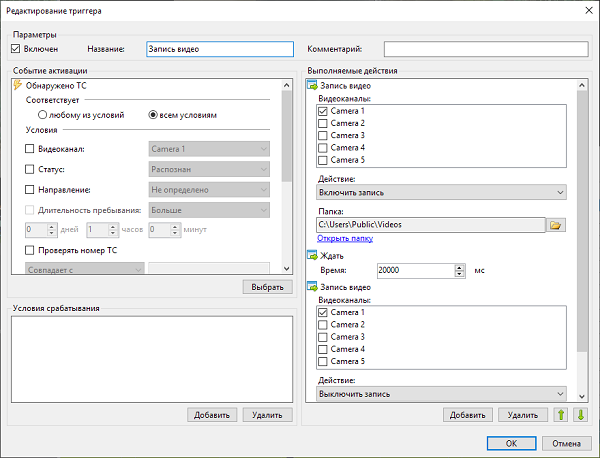The height and width of the screenshot is (458, 600).
Task: Open the Включить запись action dropdown
Action: tap(441, 192)
